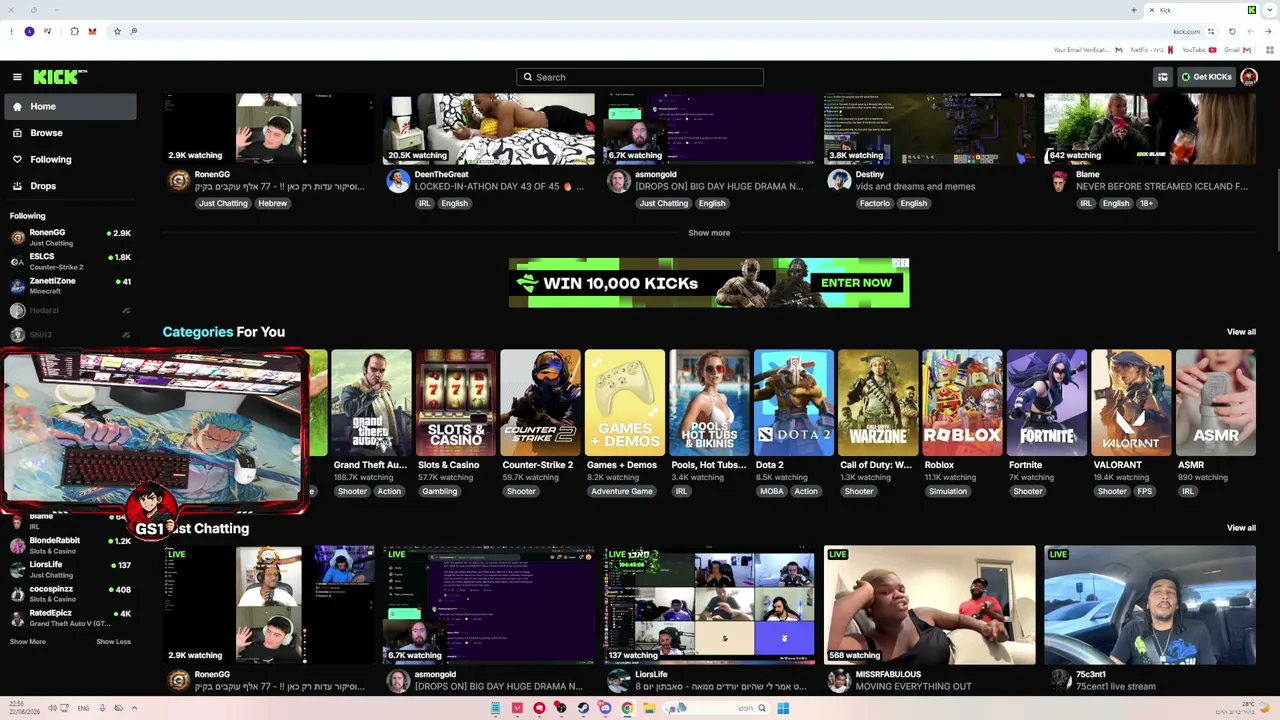Viewport: 1280px width, 720px height.
Task: Open ESLCS channel in Following list
Action: 70,261
